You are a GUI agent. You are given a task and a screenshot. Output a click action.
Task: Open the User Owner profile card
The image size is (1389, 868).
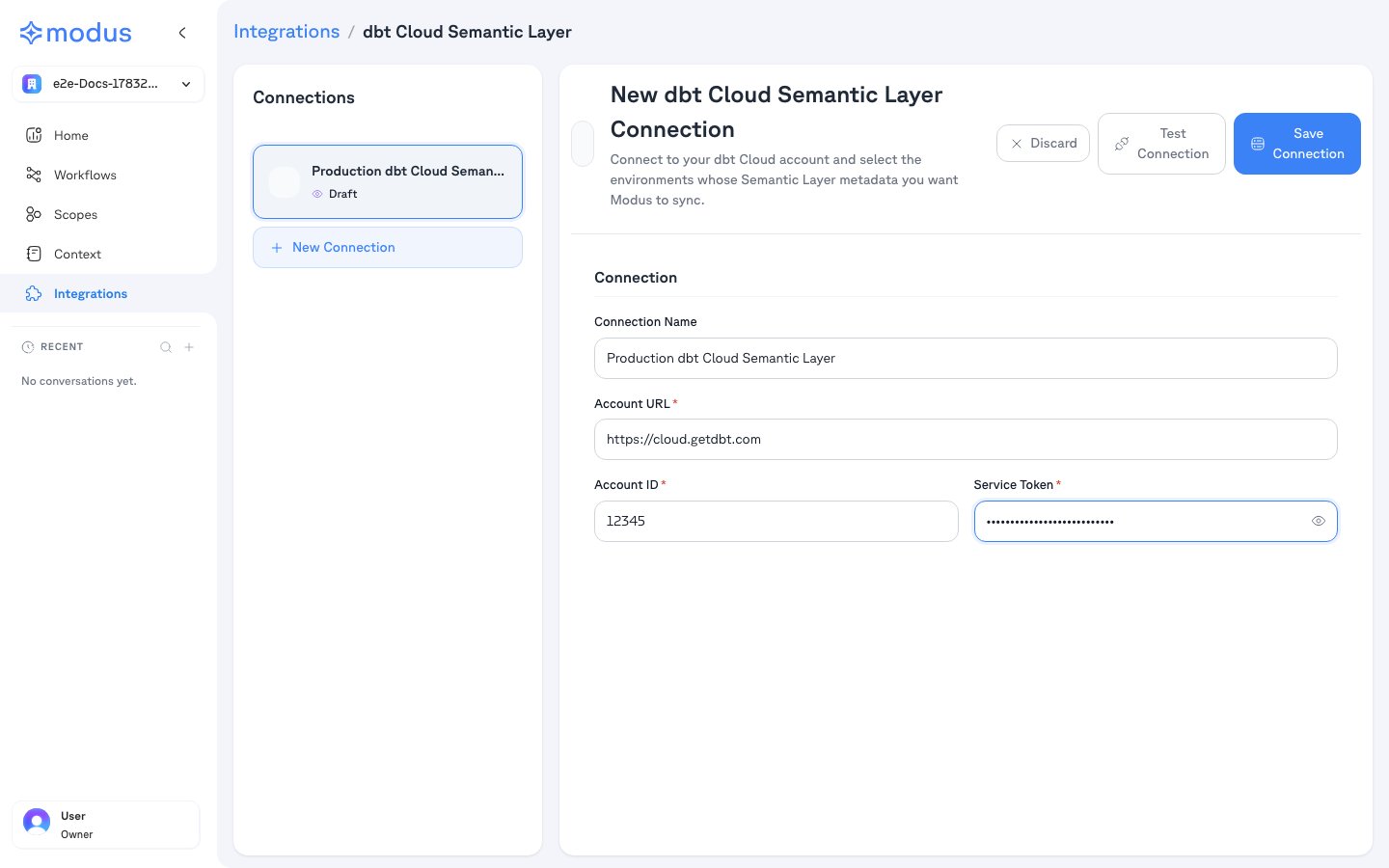point(106,825)
